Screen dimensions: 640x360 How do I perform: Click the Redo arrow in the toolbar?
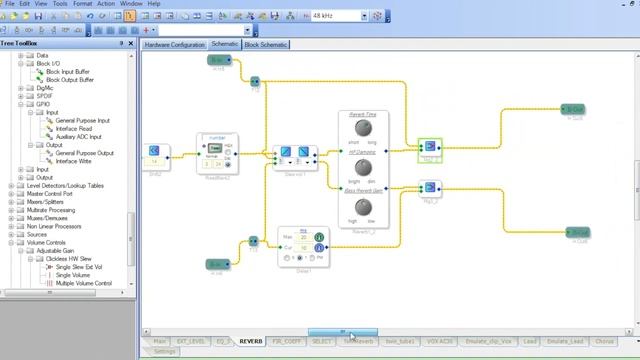pos(102,16)
